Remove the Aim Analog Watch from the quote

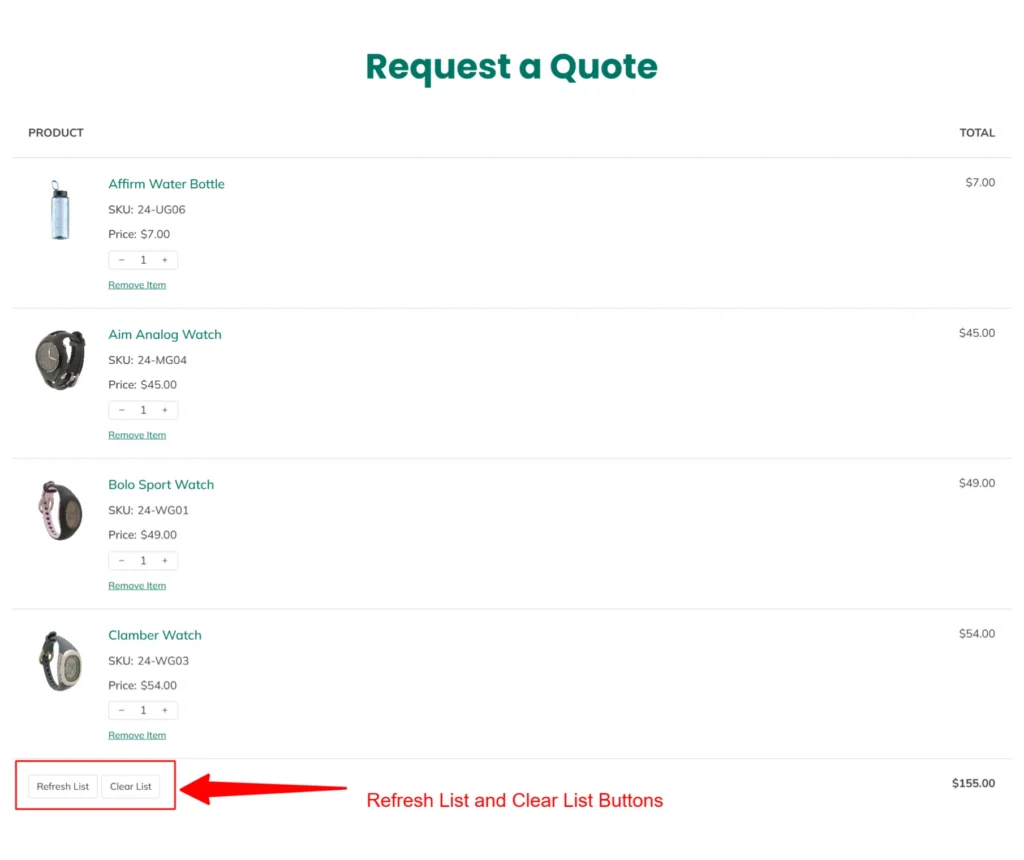tap(137, 434)
